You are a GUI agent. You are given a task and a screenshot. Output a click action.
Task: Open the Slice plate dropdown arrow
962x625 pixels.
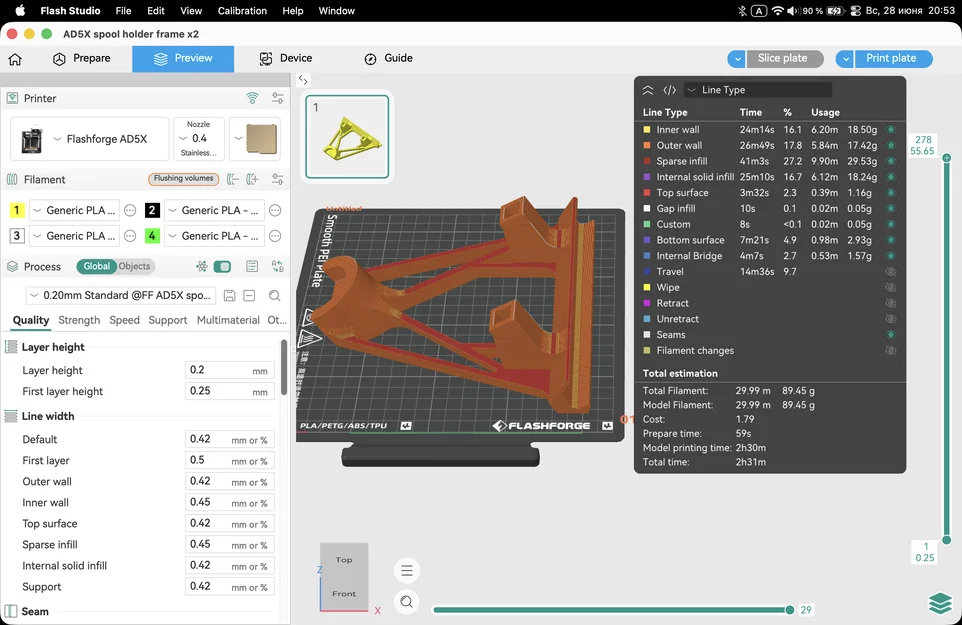pyautogui.click(x=737, y=59)
